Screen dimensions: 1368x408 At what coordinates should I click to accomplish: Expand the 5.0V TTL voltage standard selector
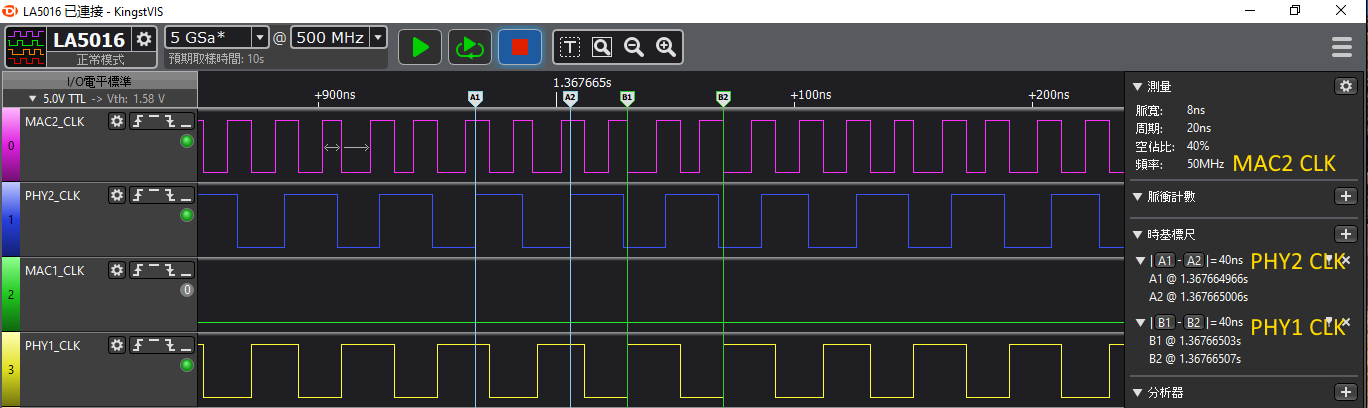click(33, 98)
